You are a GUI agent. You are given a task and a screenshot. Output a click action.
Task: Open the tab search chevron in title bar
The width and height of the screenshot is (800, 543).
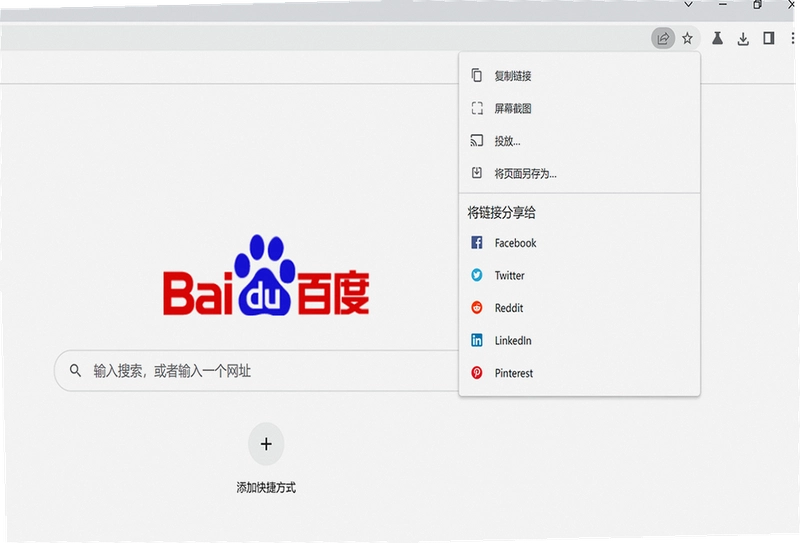pyautogui.click(x=688, y=5)
